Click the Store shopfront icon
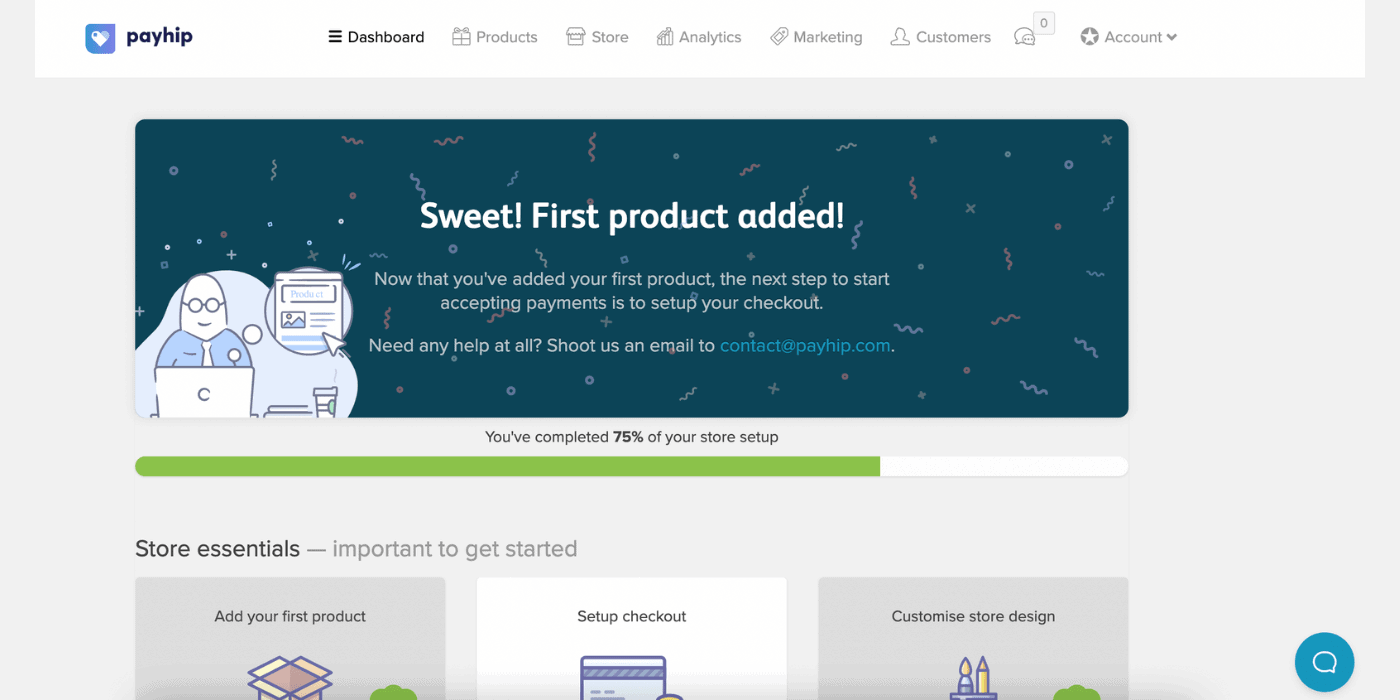This screenshot has width=1400, height=700. coord(575,37)
